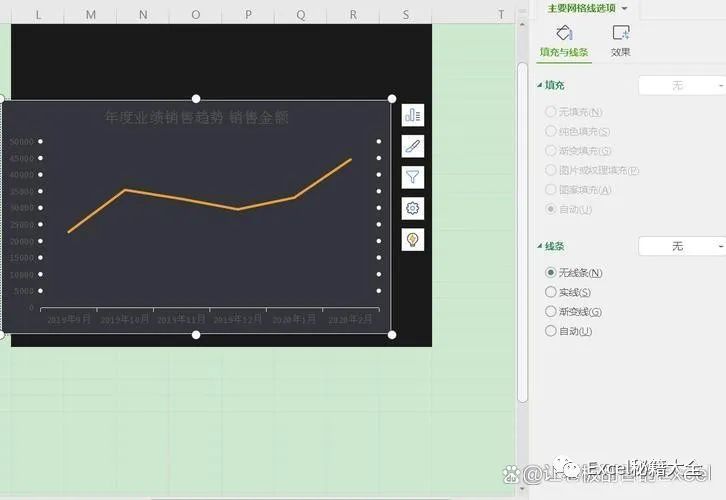This screenshot has width=726, height=500.
Task: Switch to the 填充与线条 tab
Action: 564,52
